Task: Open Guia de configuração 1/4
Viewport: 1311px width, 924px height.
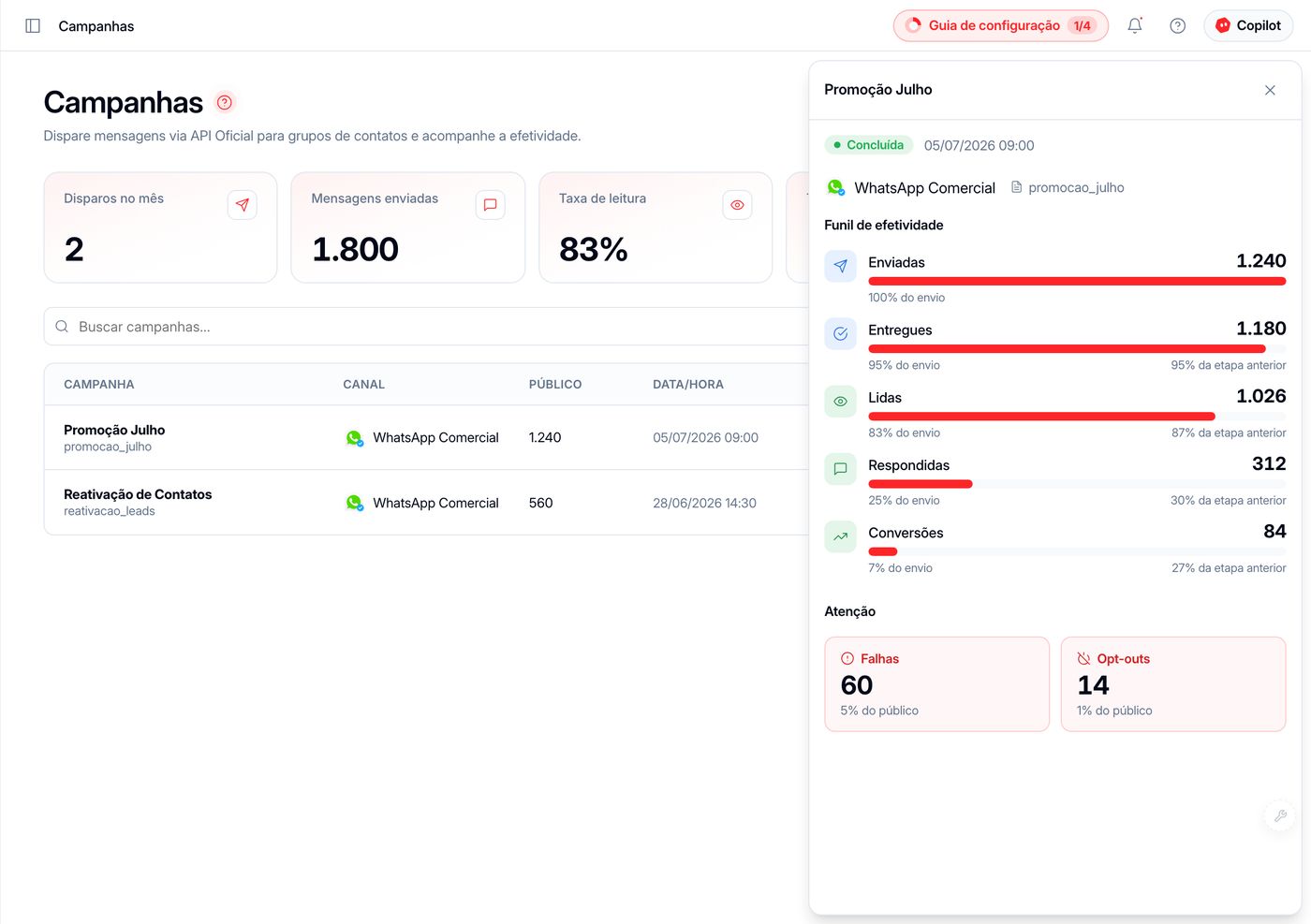Action: click(x=1000, y=26)
